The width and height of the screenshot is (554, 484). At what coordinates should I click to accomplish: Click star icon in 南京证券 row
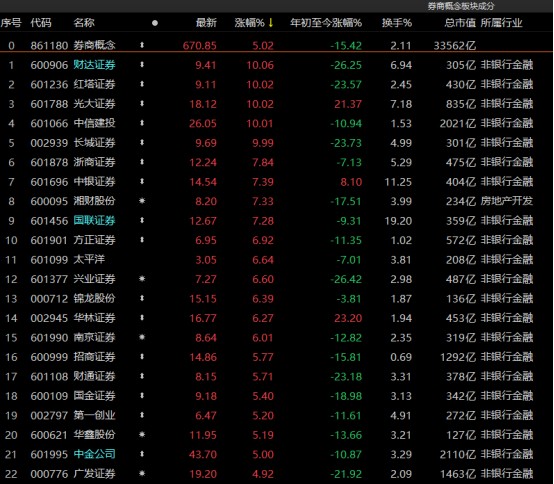click(142, 337)
